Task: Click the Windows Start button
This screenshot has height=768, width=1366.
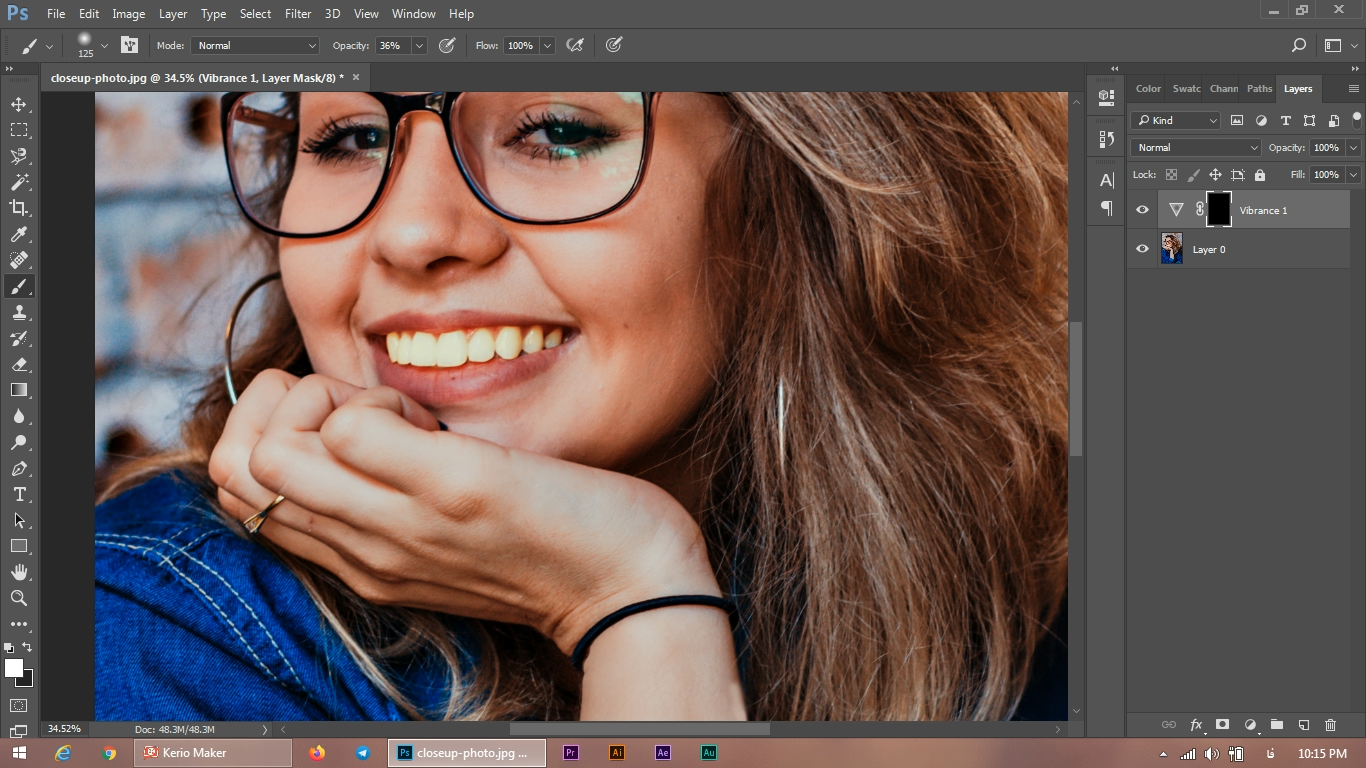Action: 19,753
